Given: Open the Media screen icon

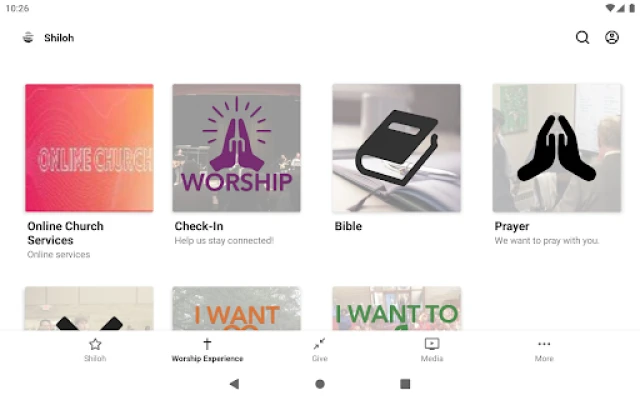Looking at the screenshot, I should 432,344.
